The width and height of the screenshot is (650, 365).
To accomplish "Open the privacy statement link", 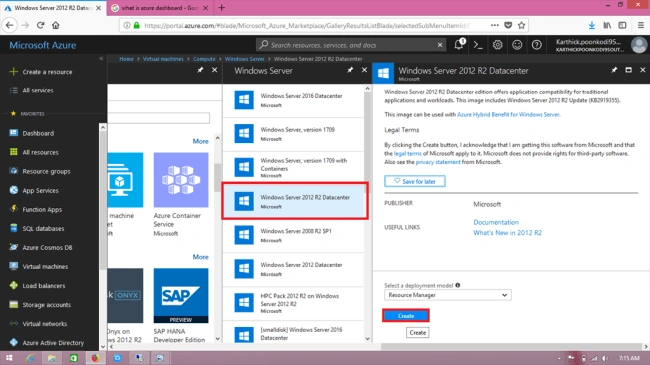I will click(438, 162).
